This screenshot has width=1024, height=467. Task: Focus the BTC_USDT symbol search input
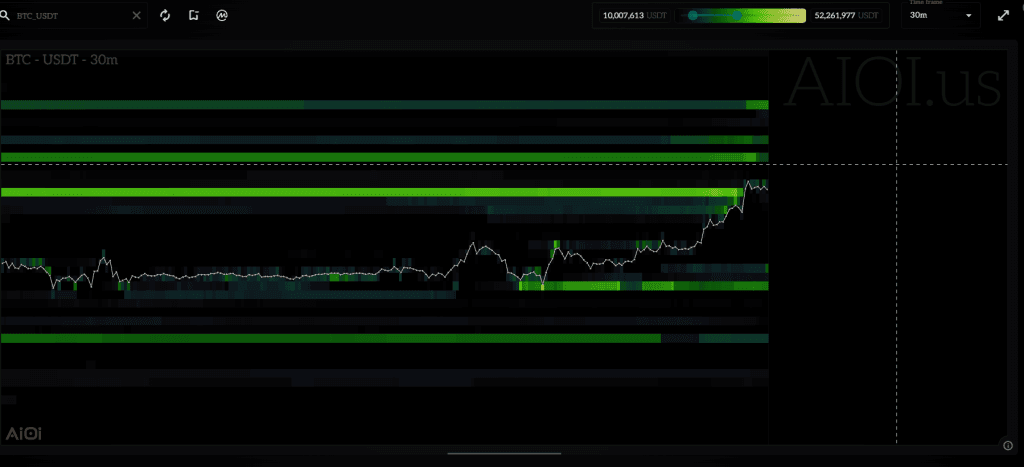pyautogui.click(x=70, y=16)
